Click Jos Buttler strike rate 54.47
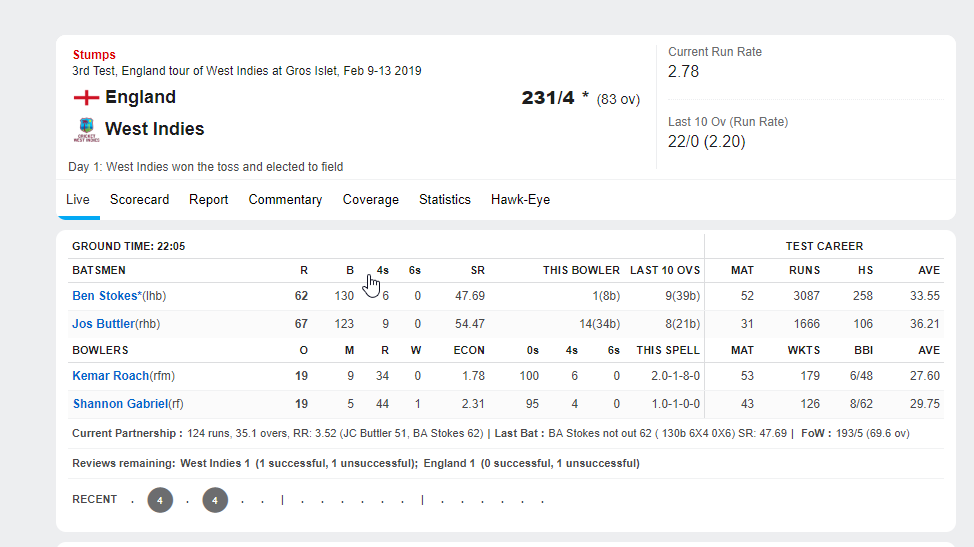The width and height of the screenshot is (974, 547). click(x=470, y=323)
